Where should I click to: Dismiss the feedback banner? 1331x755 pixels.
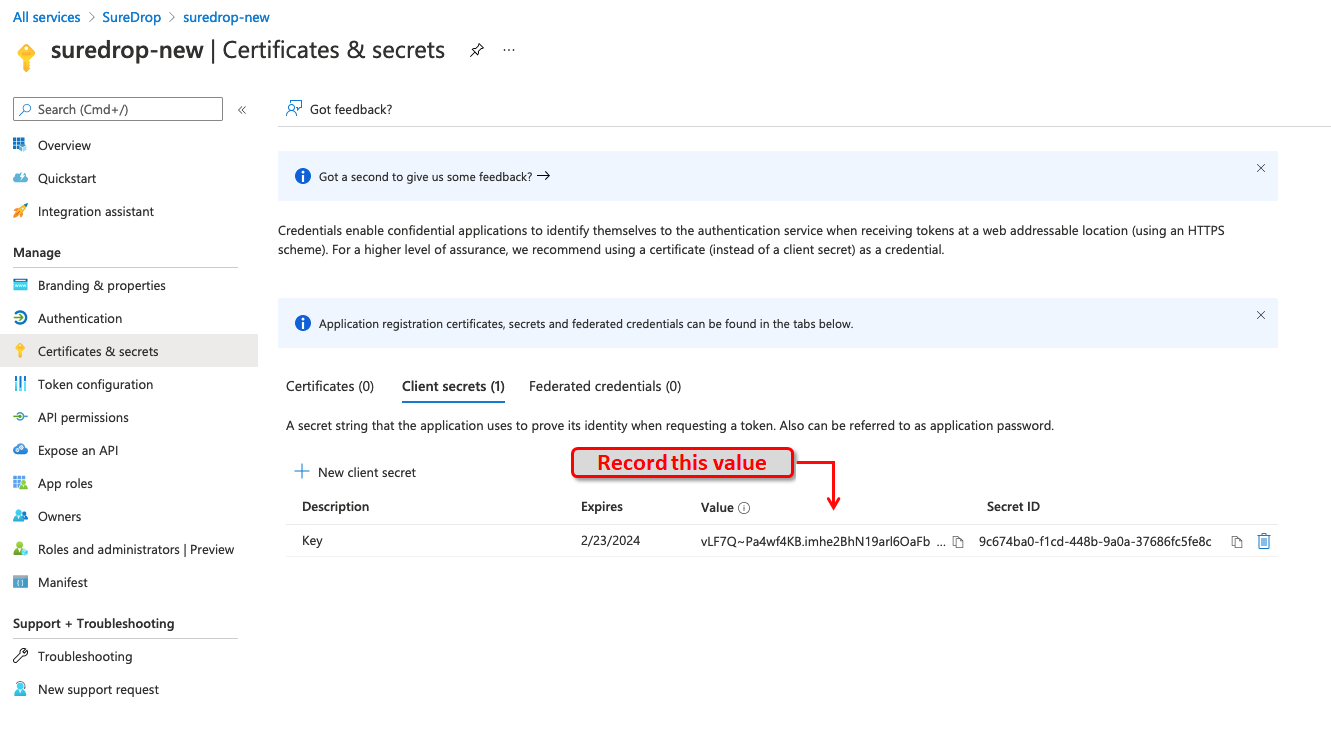tap(1261, 168)
